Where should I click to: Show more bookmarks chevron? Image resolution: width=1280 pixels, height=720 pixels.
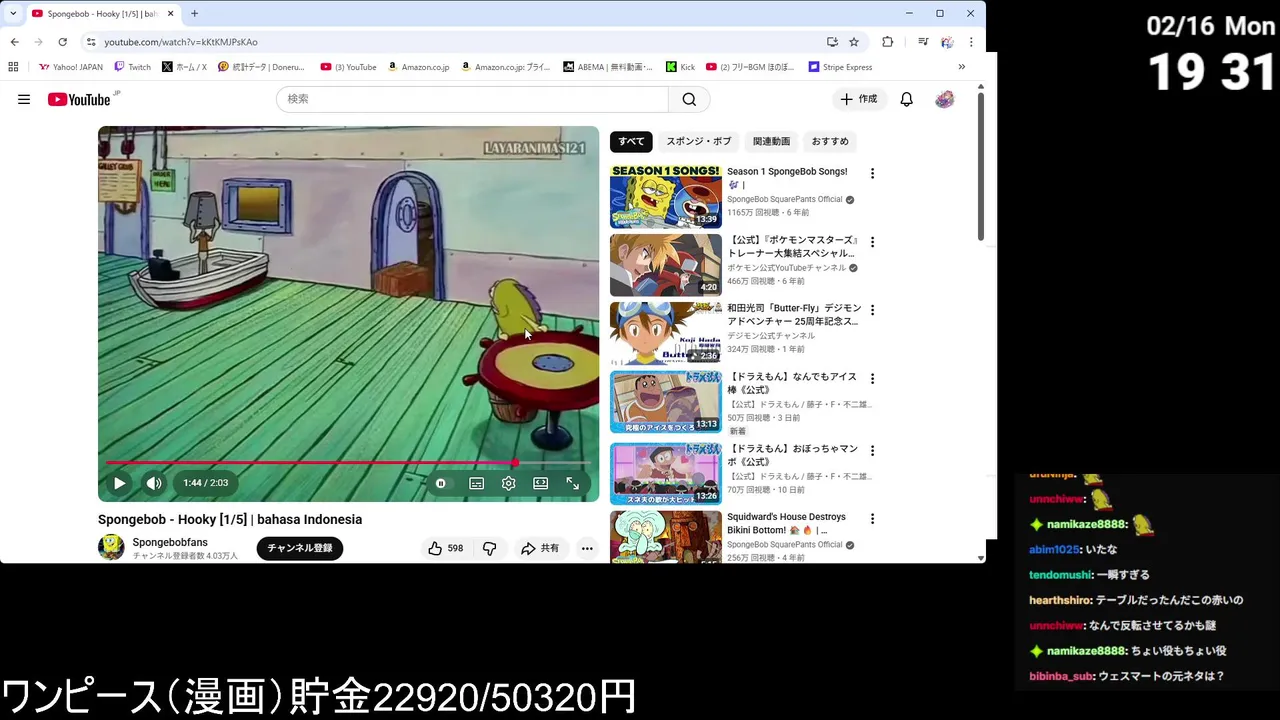click(x=962, y=67)
